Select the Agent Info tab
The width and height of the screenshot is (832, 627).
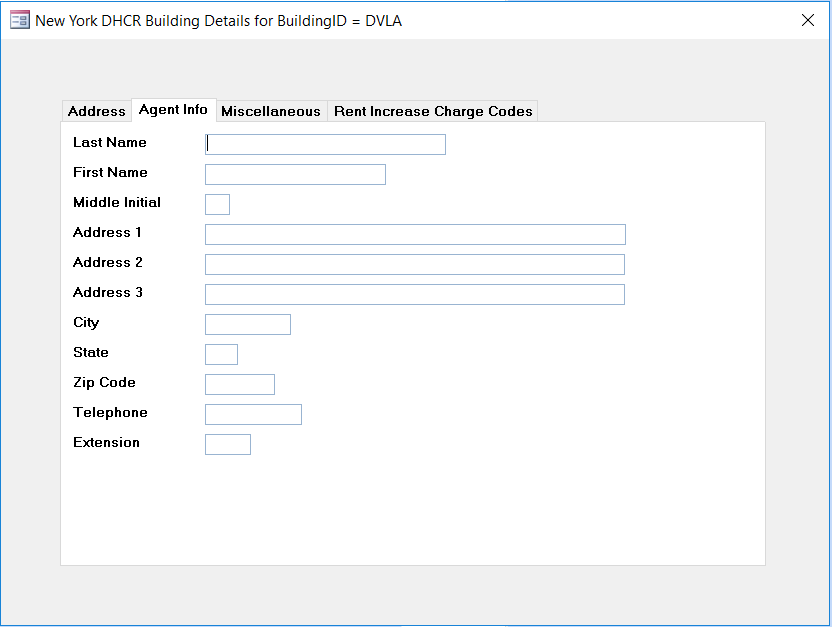[174, 110]
